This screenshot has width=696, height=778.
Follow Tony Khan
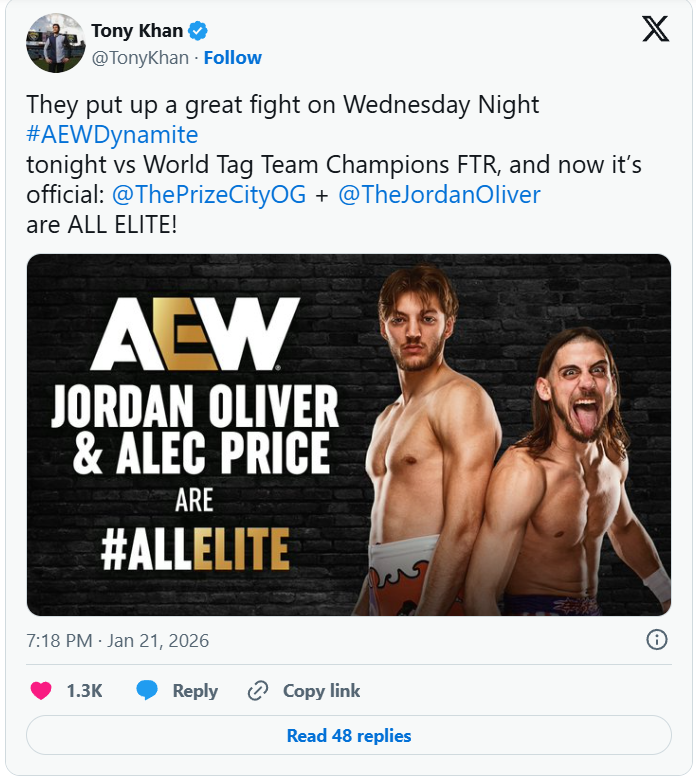[x=232, y=58]
